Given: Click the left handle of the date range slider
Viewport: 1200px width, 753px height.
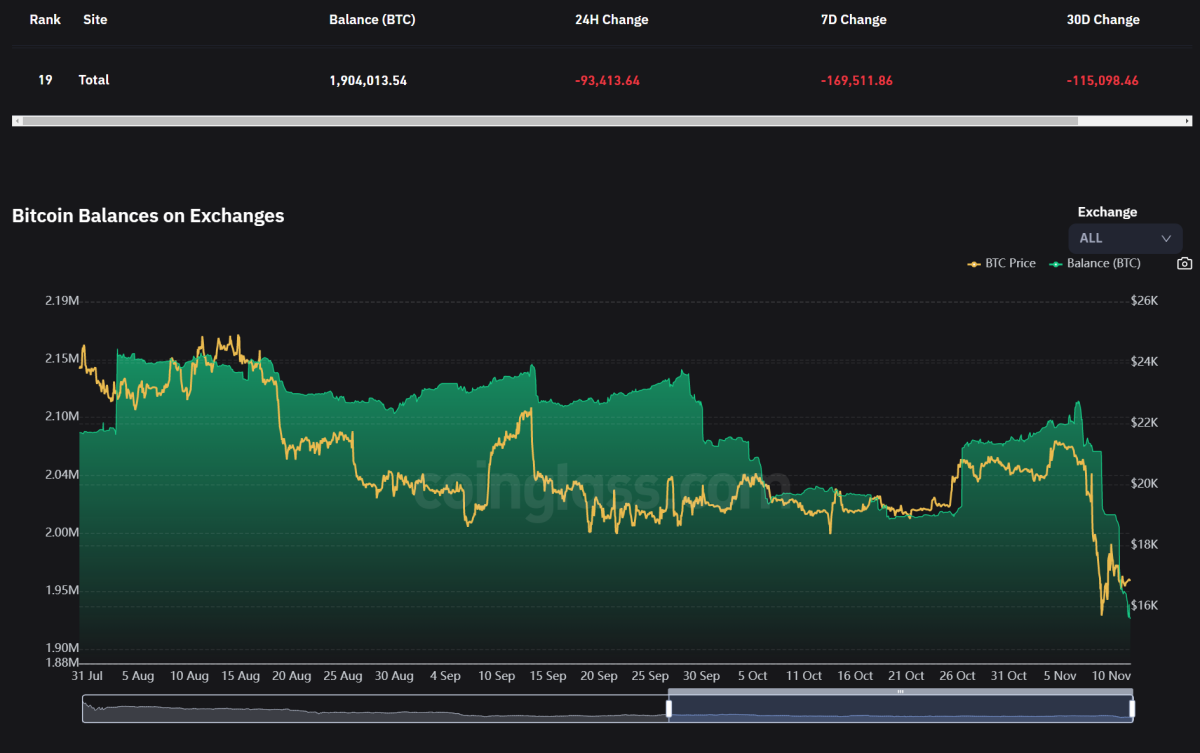Looking at the screenshot, I should click(669, 709).
